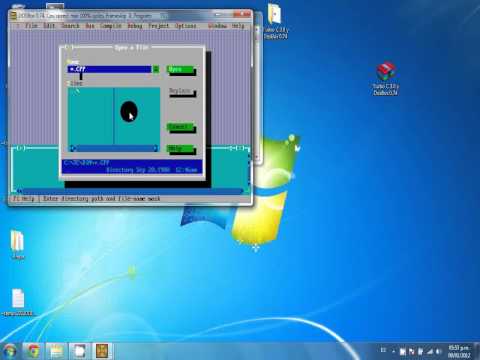Open the Windows Start menu orb

pos(10,351)
